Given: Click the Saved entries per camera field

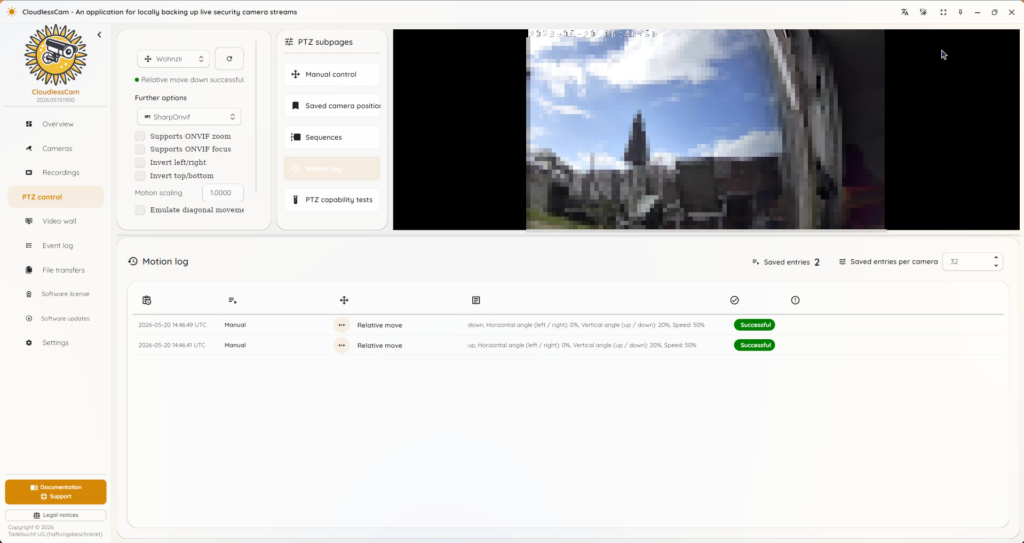Looking at the screenshot, I should pos(968,261).
